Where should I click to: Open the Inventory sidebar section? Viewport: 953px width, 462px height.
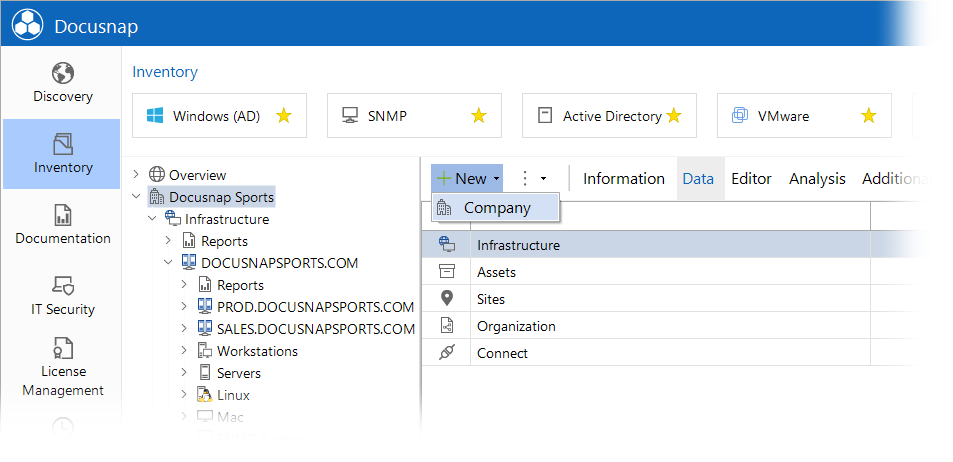click(62, 154)
